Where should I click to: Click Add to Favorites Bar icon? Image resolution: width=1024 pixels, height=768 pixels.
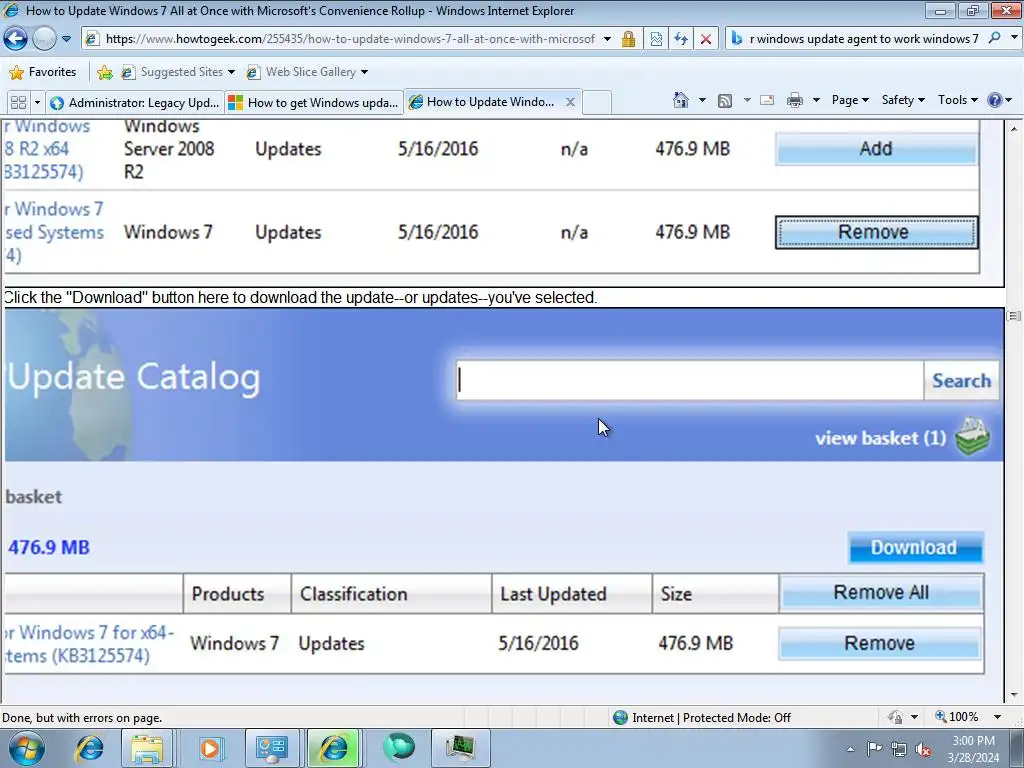coord(104,72)
